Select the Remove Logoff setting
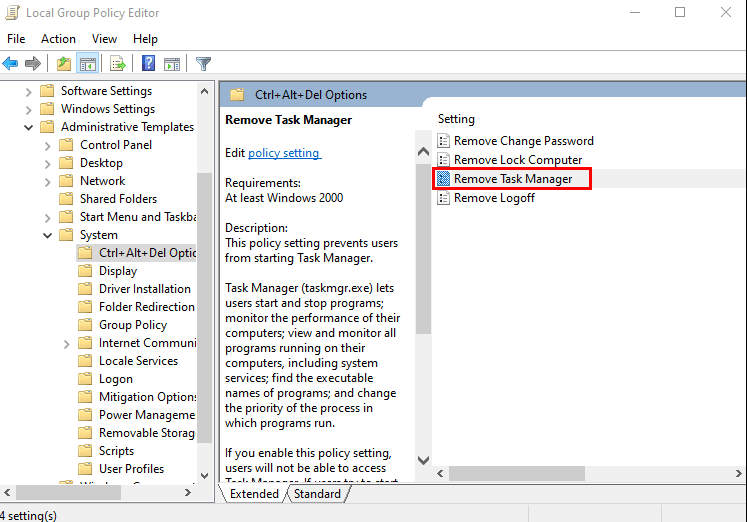Viewport: 747px width, 522px height. [494, 198]
